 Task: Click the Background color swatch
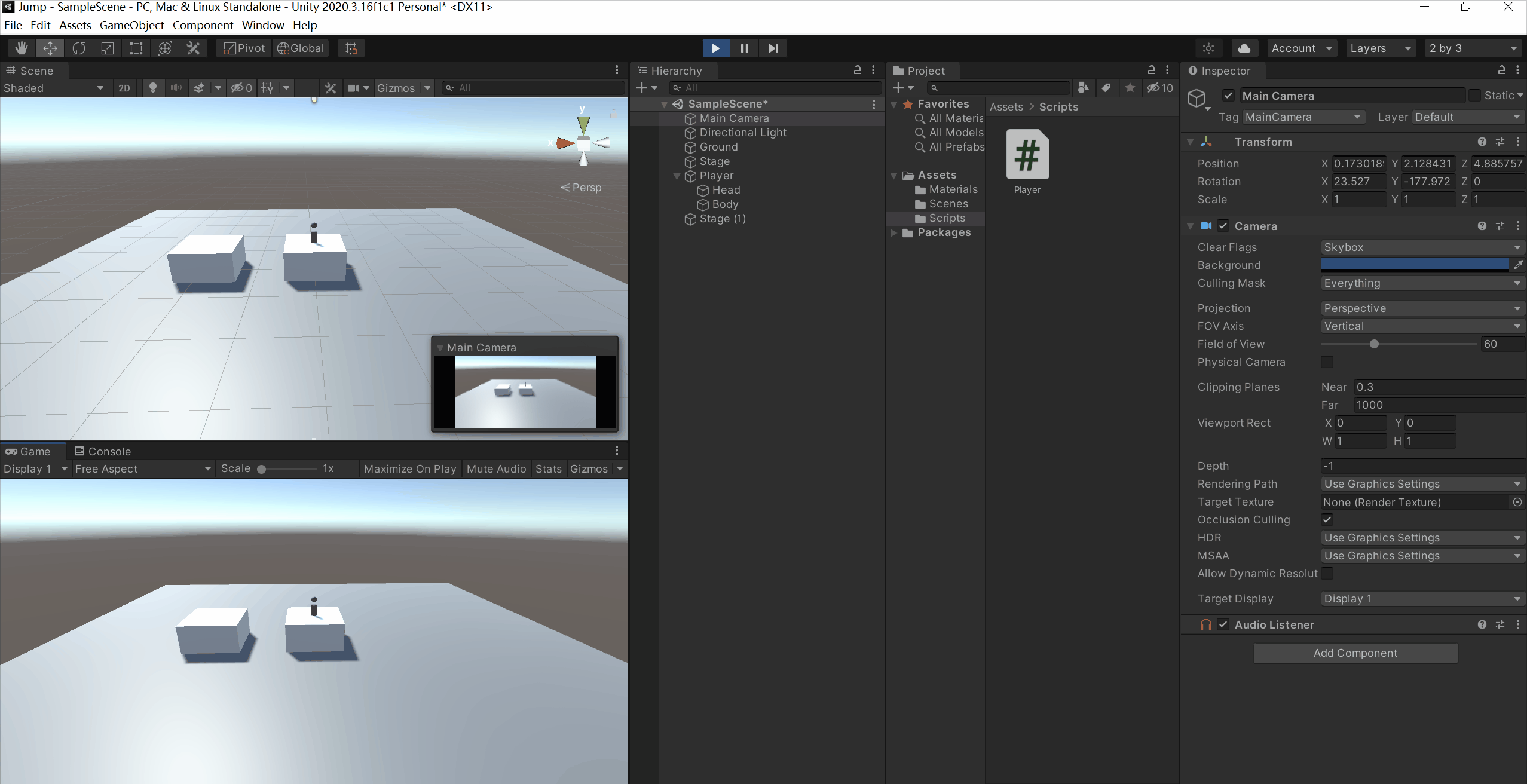click(1414, 265)
